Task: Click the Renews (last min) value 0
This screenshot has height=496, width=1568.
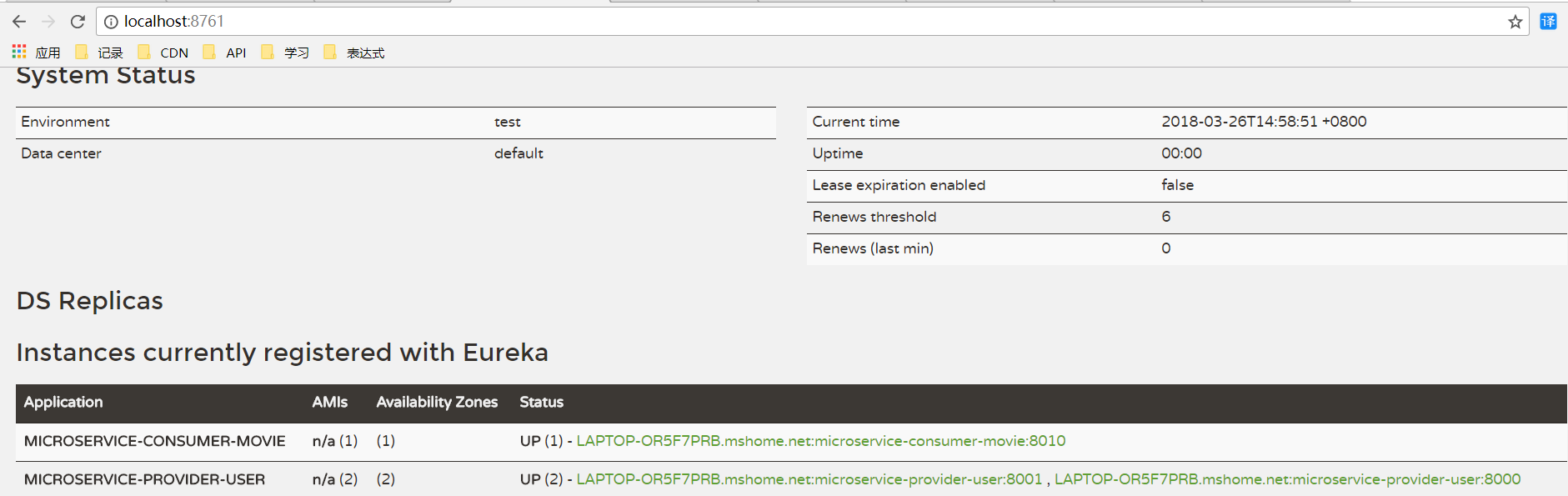Action: point(1166,248)
